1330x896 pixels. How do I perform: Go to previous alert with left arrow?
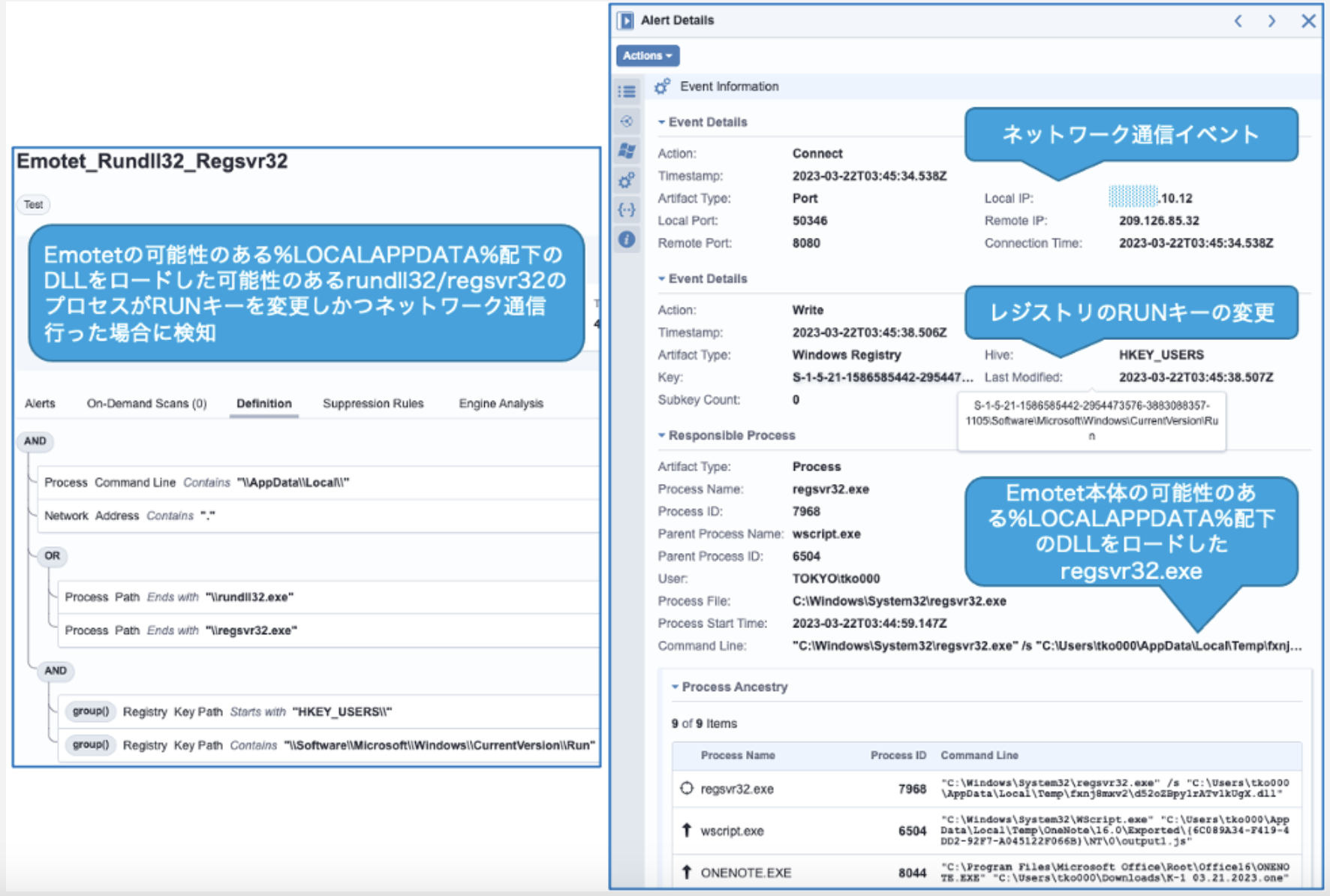coord(1238,21)
